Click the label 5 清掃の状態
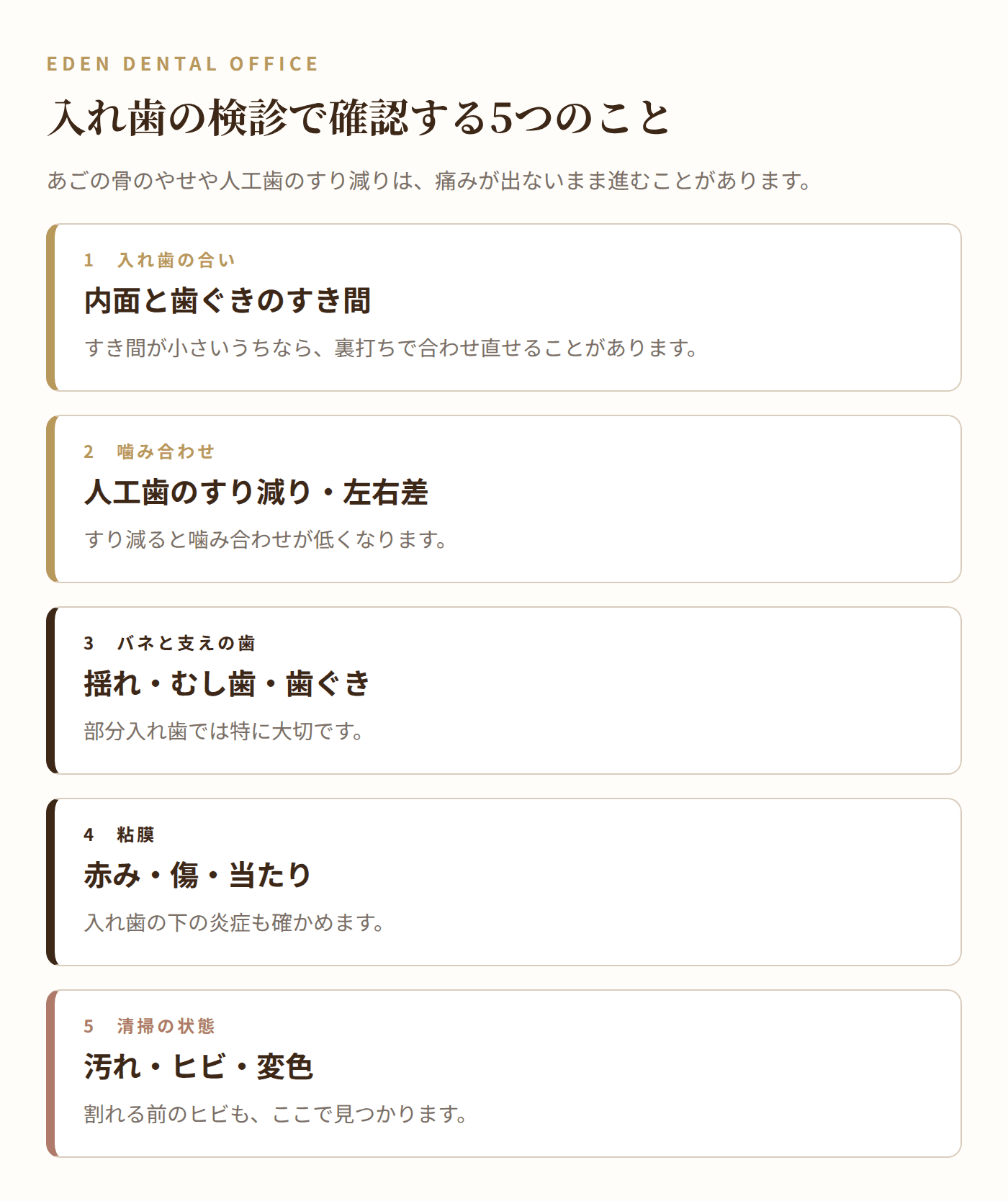 150,1026
